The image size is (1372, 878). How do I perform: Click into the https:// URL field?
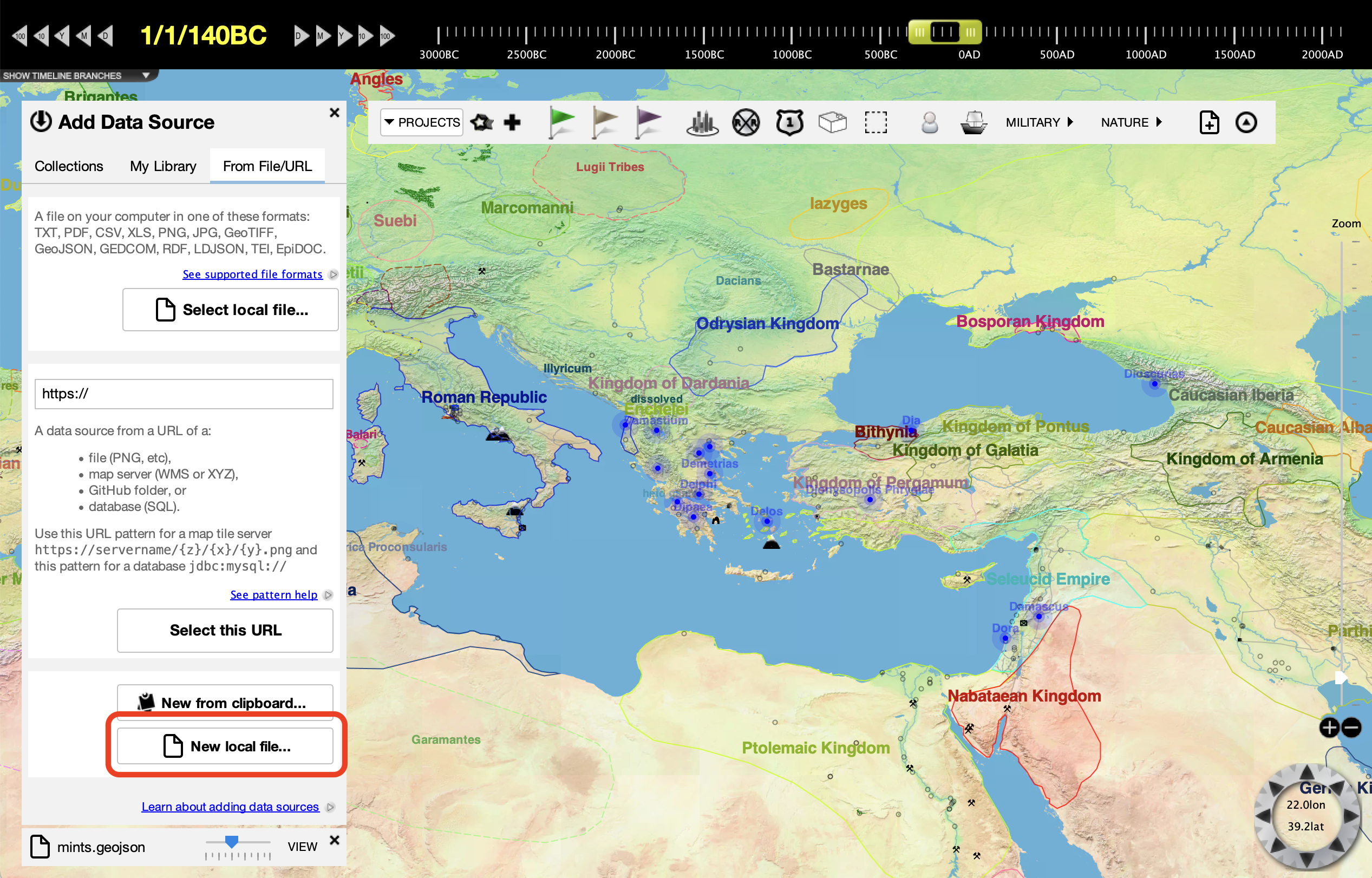point(184,394)
